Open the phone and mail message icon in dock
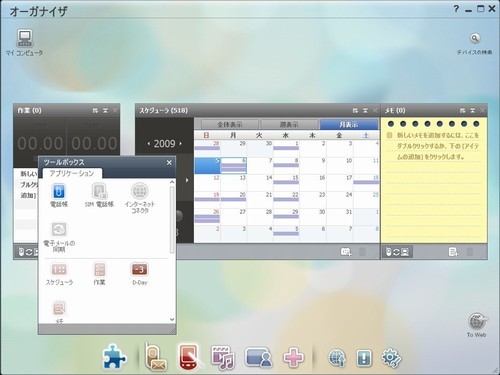 pos(156,357)
